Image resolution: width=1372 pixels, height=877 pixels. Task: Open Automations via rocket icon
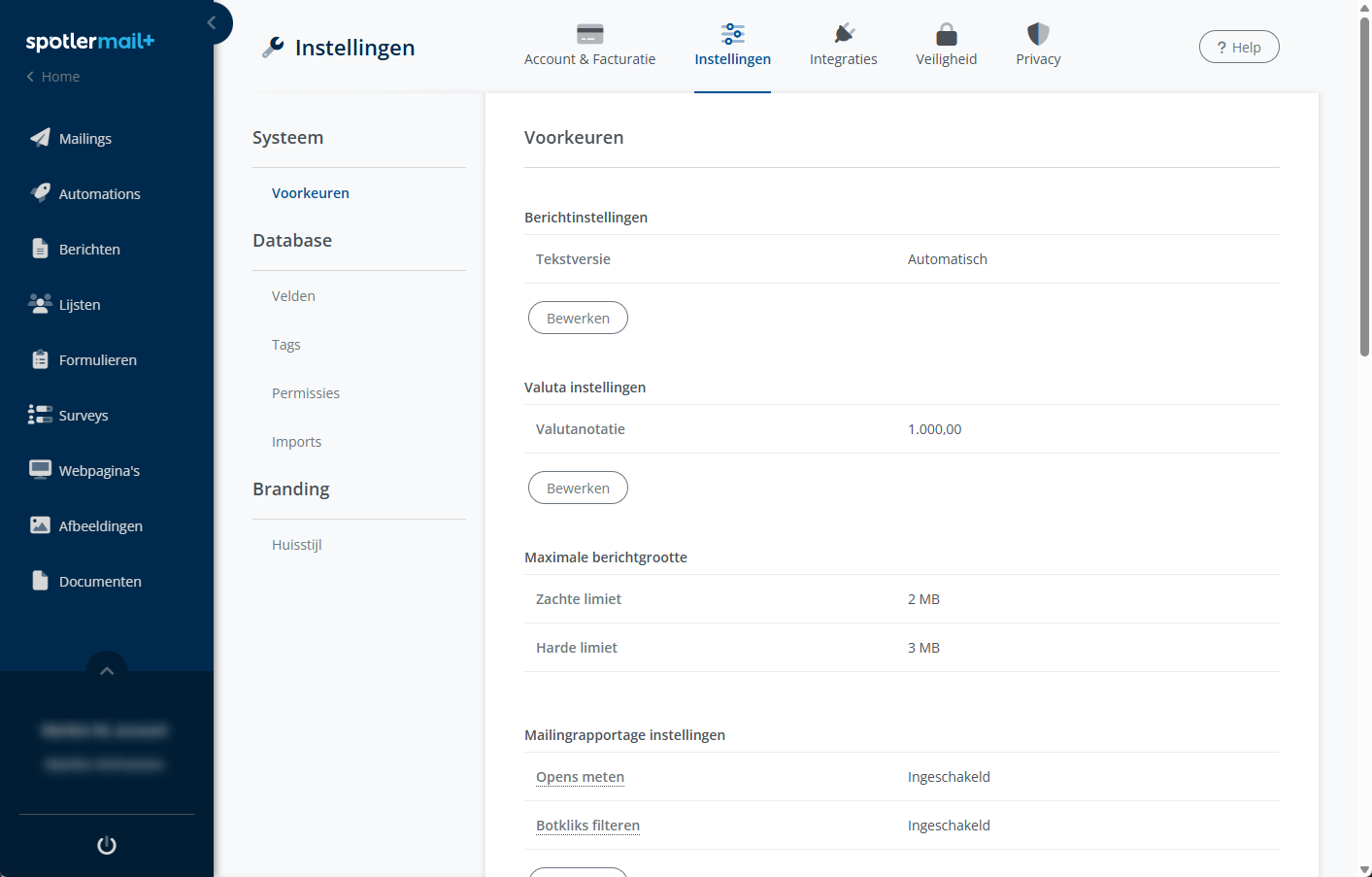point(40,192)
